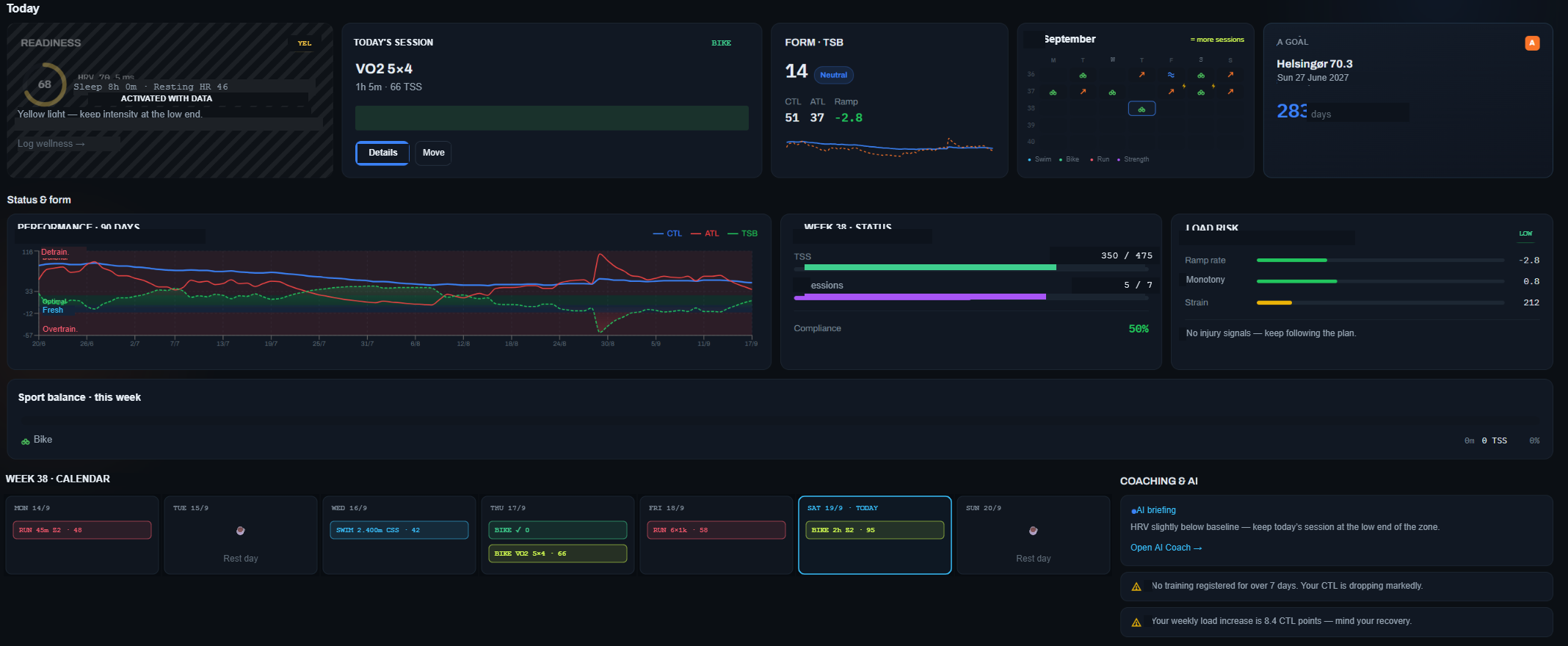1568x646 pixels.
Task: Click the 50% compliance value
Action: (1139, 329)
